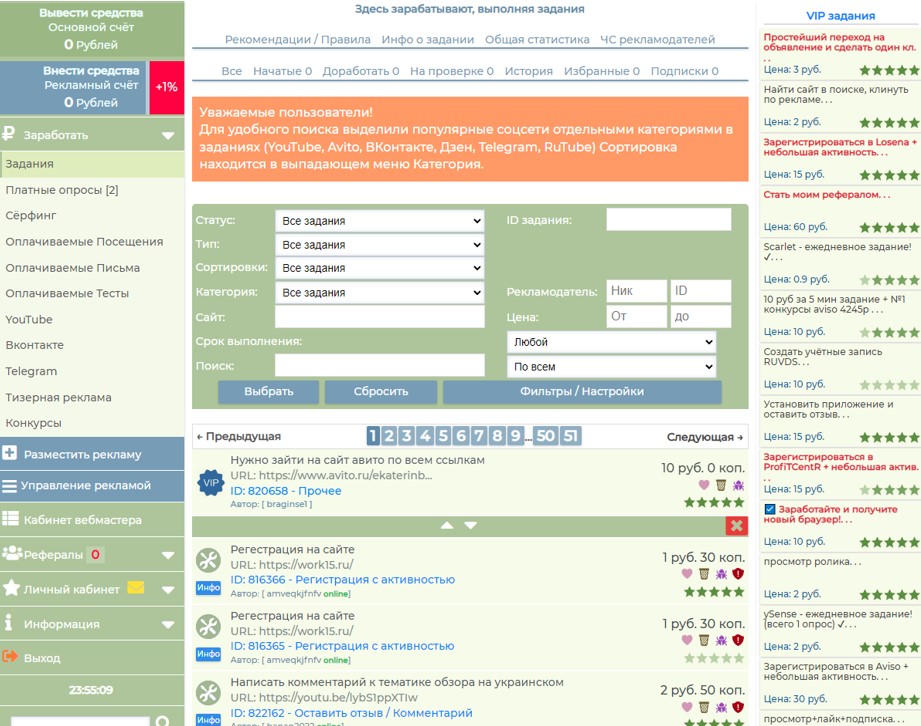Add task 816366 to favorites with the heart
Image resolution: width=921 pixels, height=726 pixels.
[687, 573]
